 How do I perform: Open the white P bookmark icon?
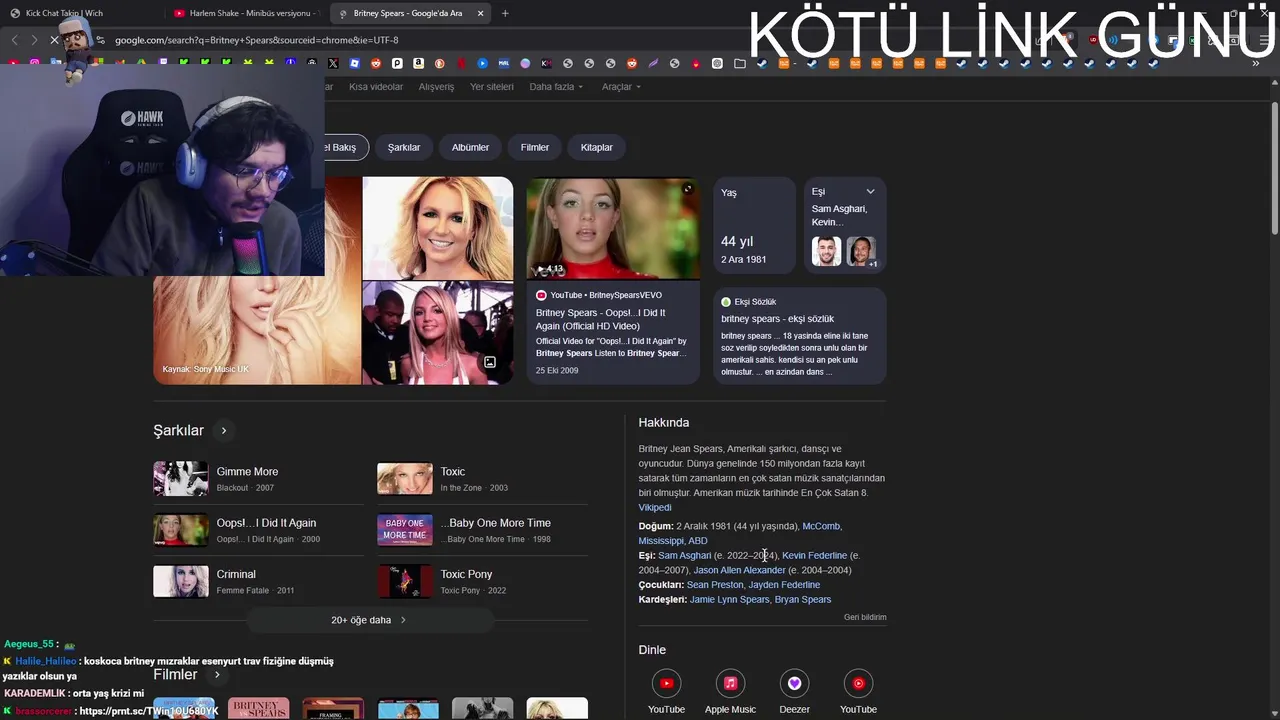click(x=397, y=63)
